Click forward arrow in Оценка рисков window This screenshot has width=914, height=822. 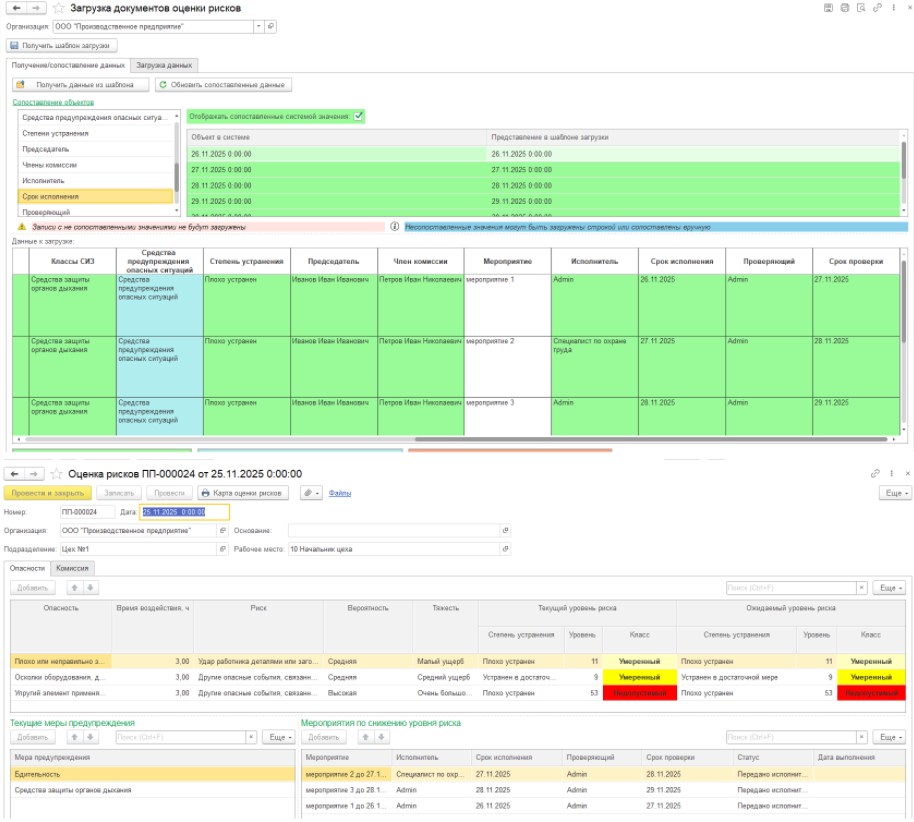[x=34, y=473]
